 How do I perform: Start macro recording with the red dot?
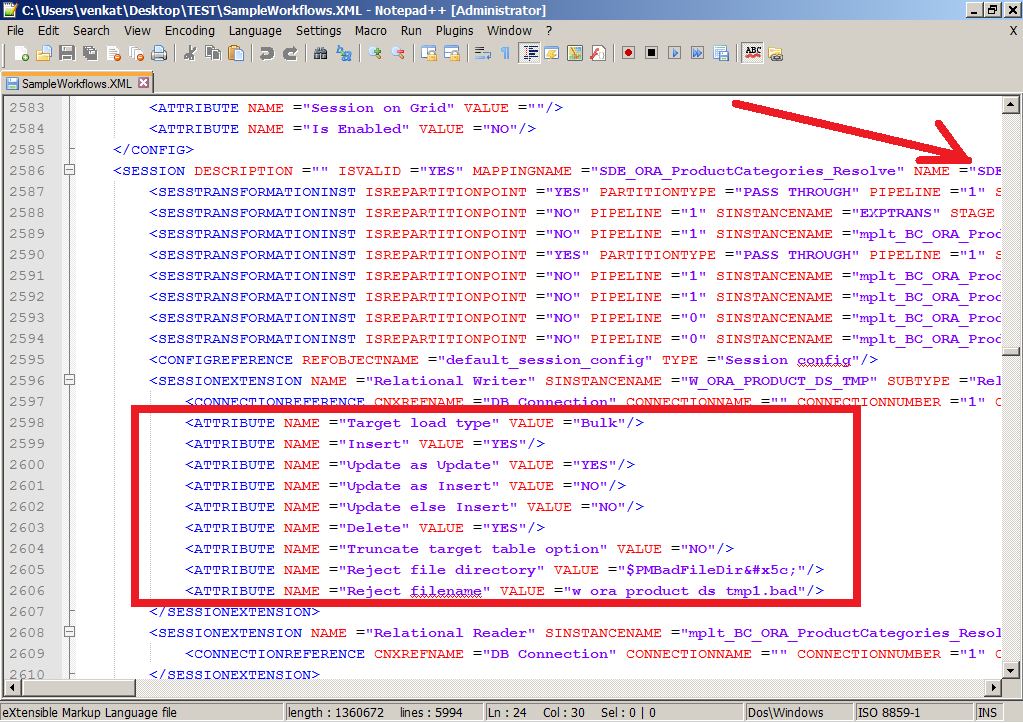[628, 53]
